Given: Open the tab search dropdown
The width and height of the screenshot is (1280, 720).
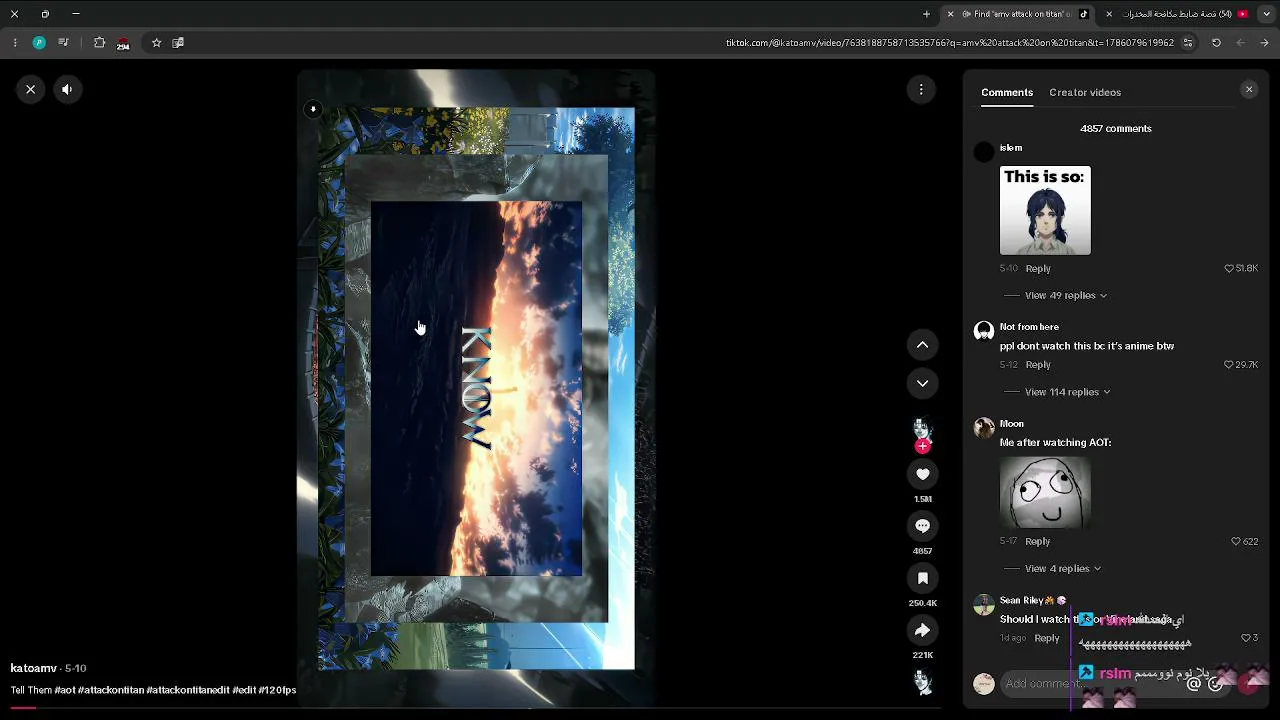Looking at the screenshot, I should [x=1266, y=14].
